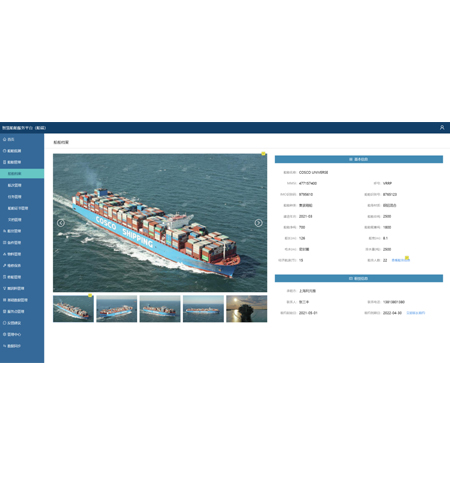Show the previous ship photo with left arrow

pyautogui.click(x=61, y=223)
